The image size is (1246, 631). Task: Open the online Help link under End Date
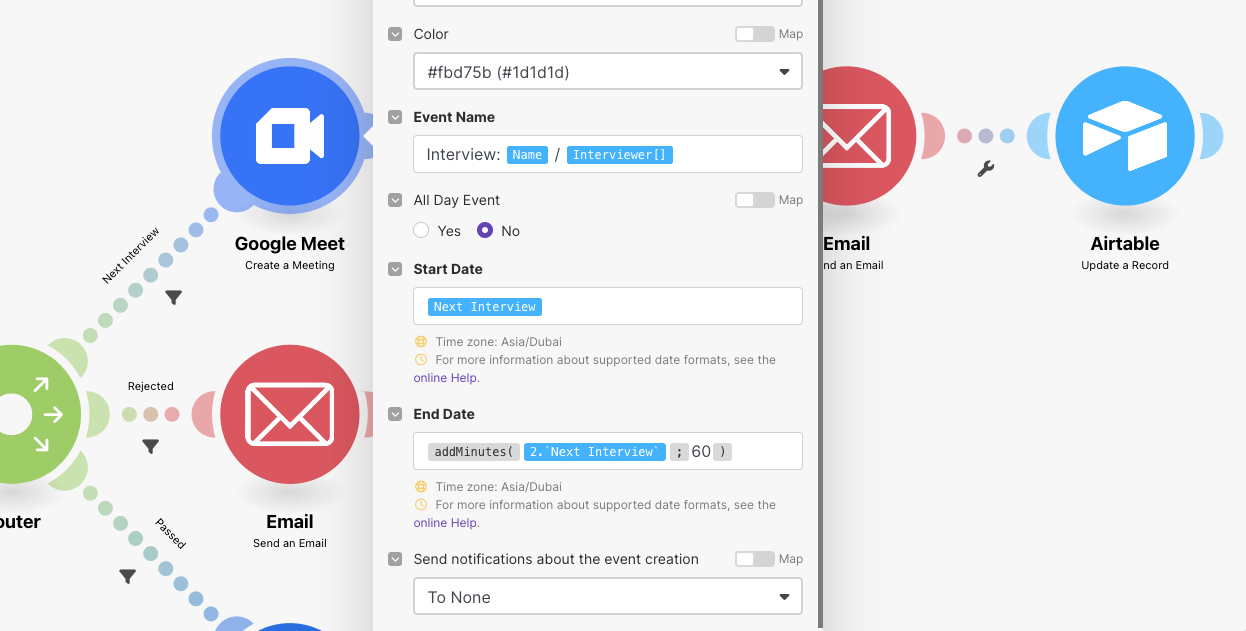[446, 523]
